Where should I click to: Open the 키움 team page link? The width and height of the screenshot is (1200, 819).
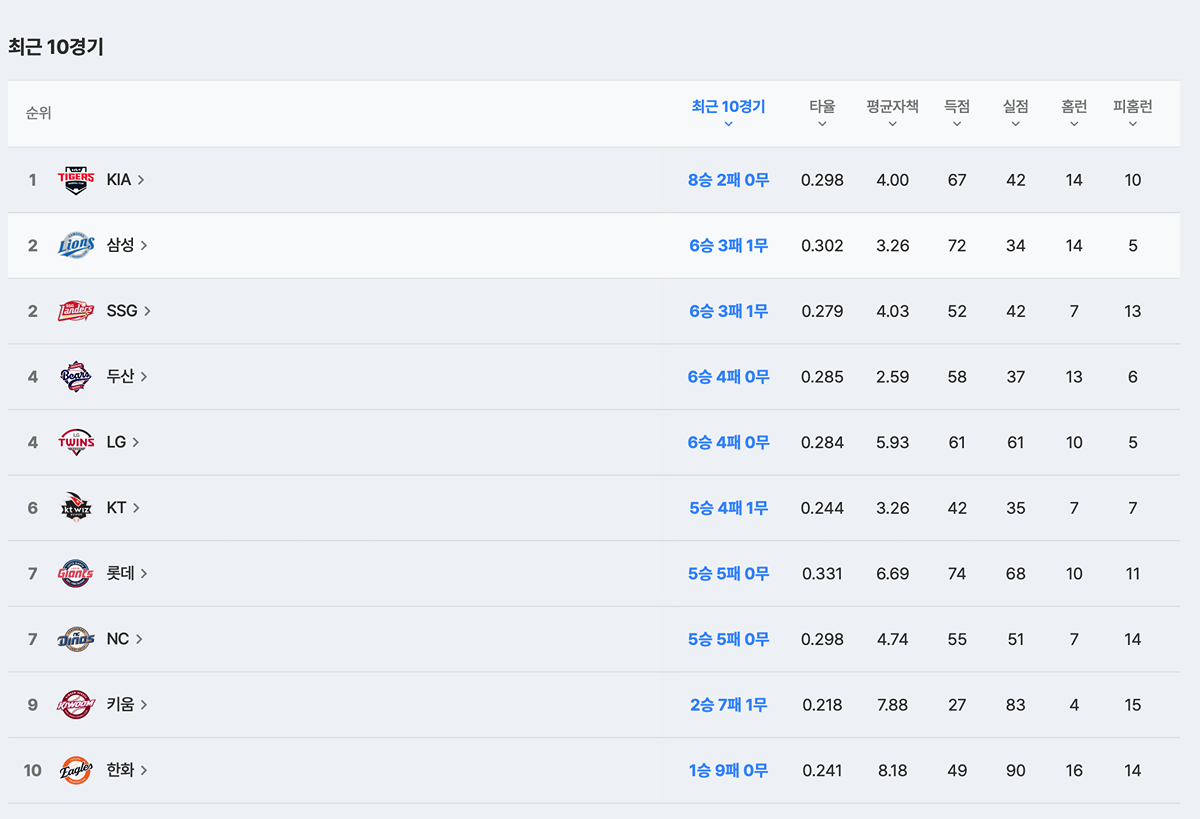(127, 704)
